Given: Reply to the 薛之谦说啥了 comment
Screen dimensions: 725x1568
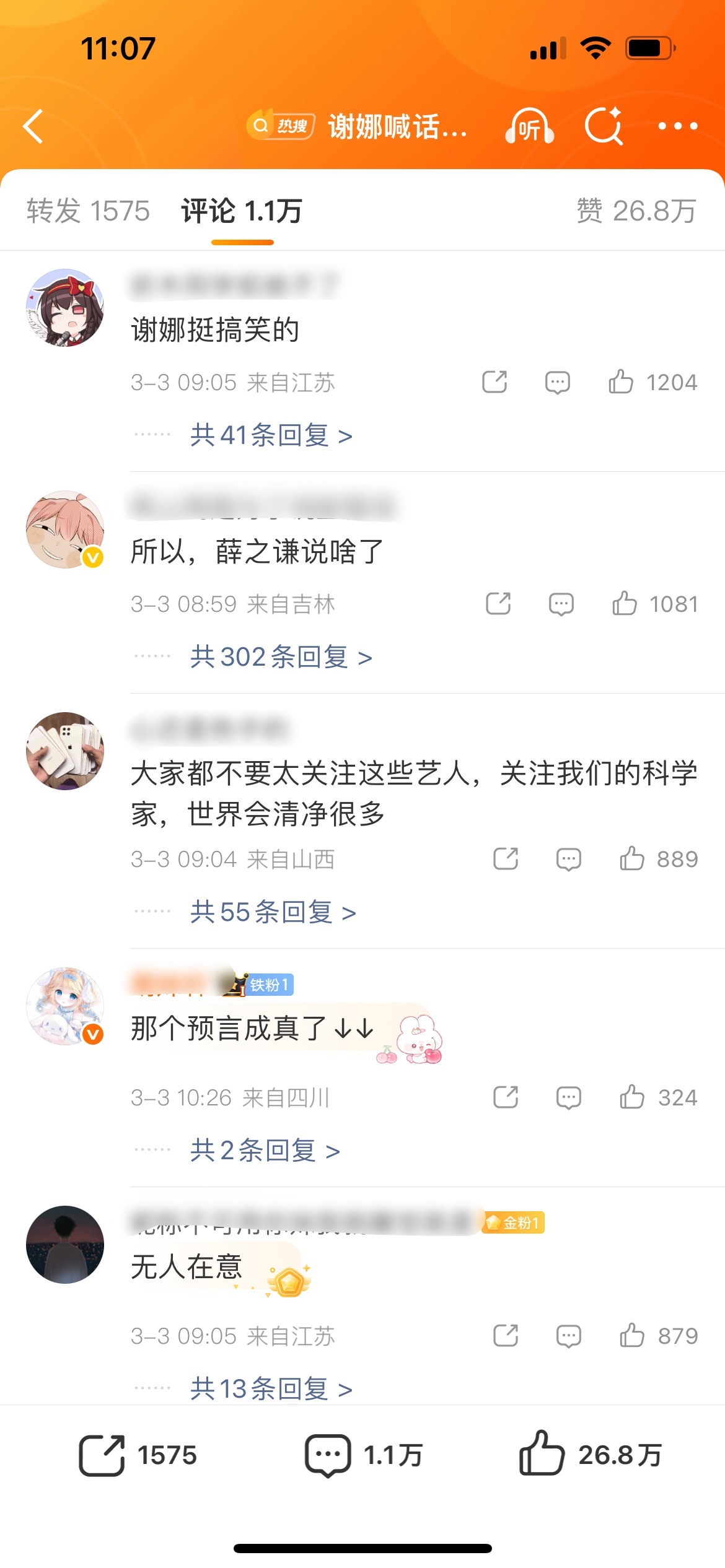Looking at the screenshot, I should (x=561, y=604).
